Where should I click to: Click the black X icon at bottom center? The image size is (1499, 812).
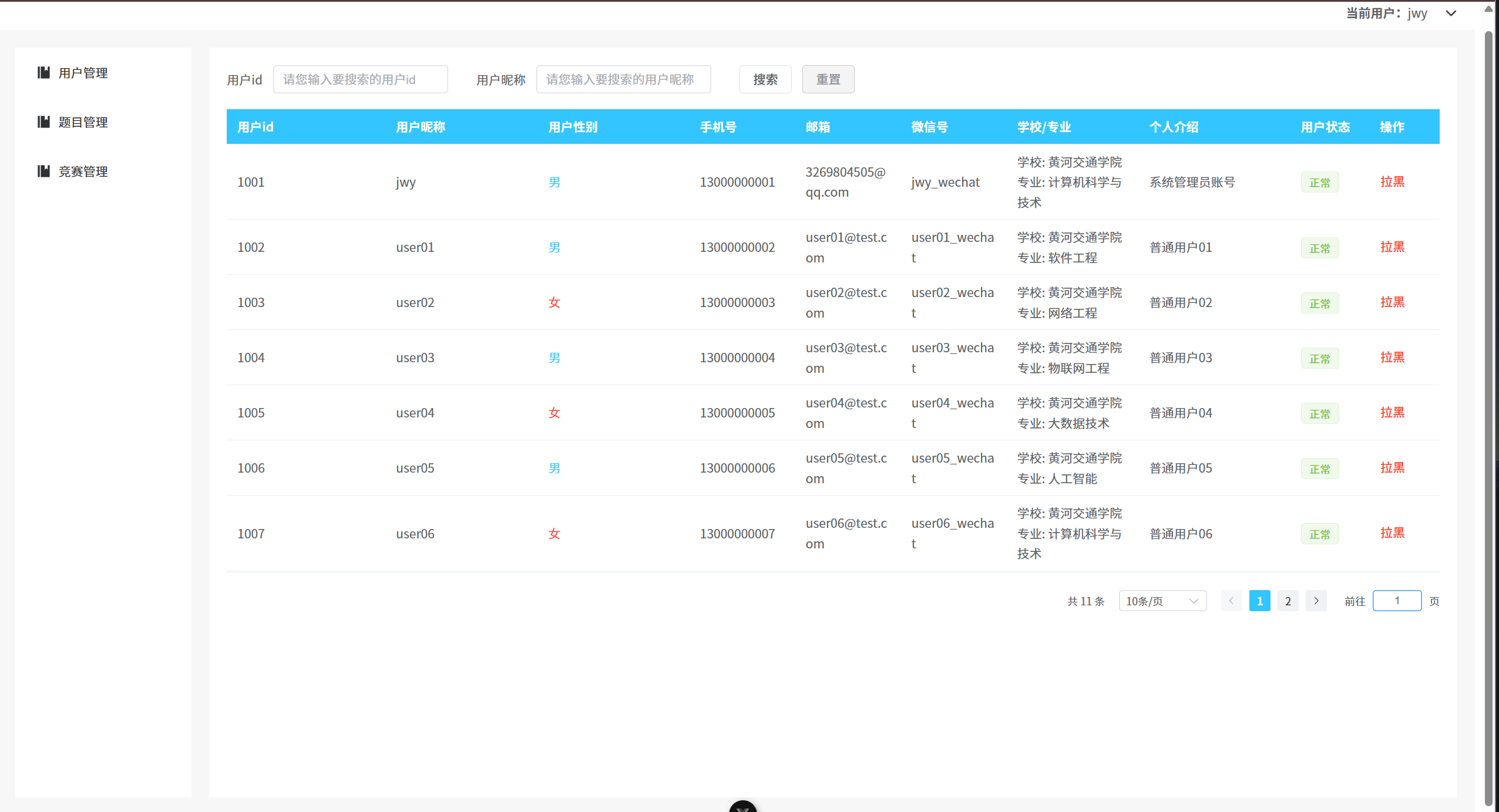(742, 807)
